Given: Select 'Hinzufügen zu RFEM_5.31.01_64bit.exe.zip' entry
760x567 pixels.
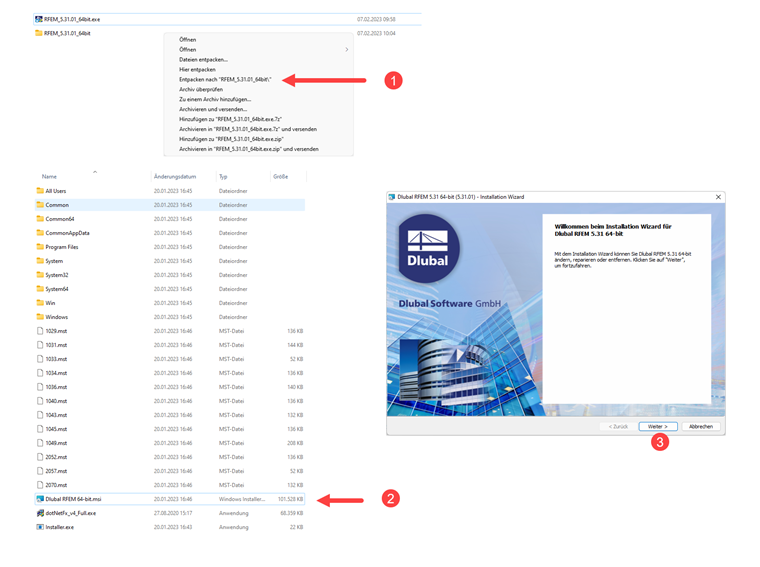Looking at the screenshot, I should coord(231,139).
